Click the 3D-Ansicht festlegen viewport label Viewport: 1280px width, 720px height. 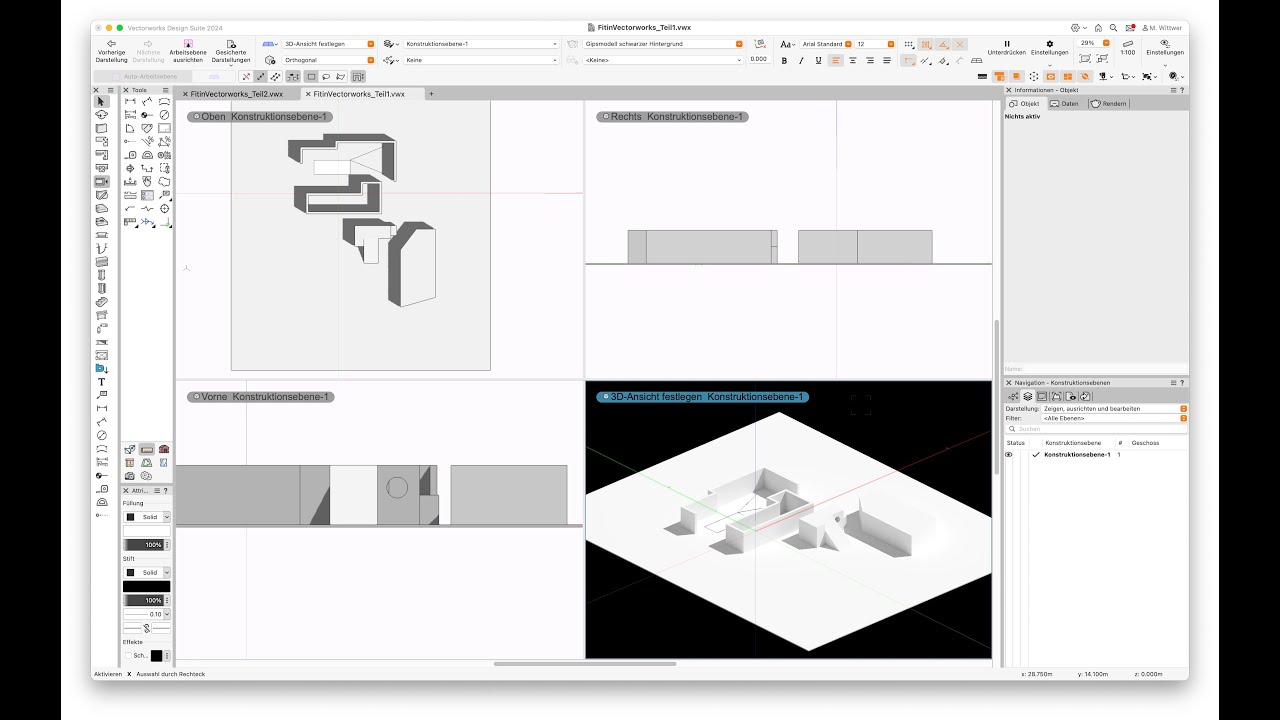coord(702,397)
